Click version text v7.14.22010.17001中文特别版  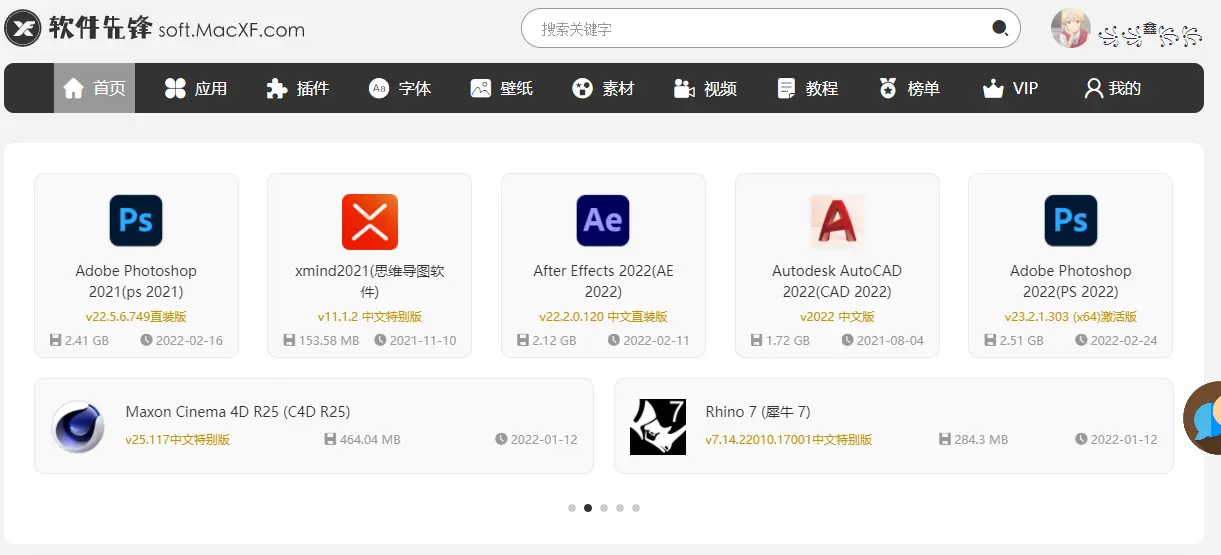tap(789, 440)
